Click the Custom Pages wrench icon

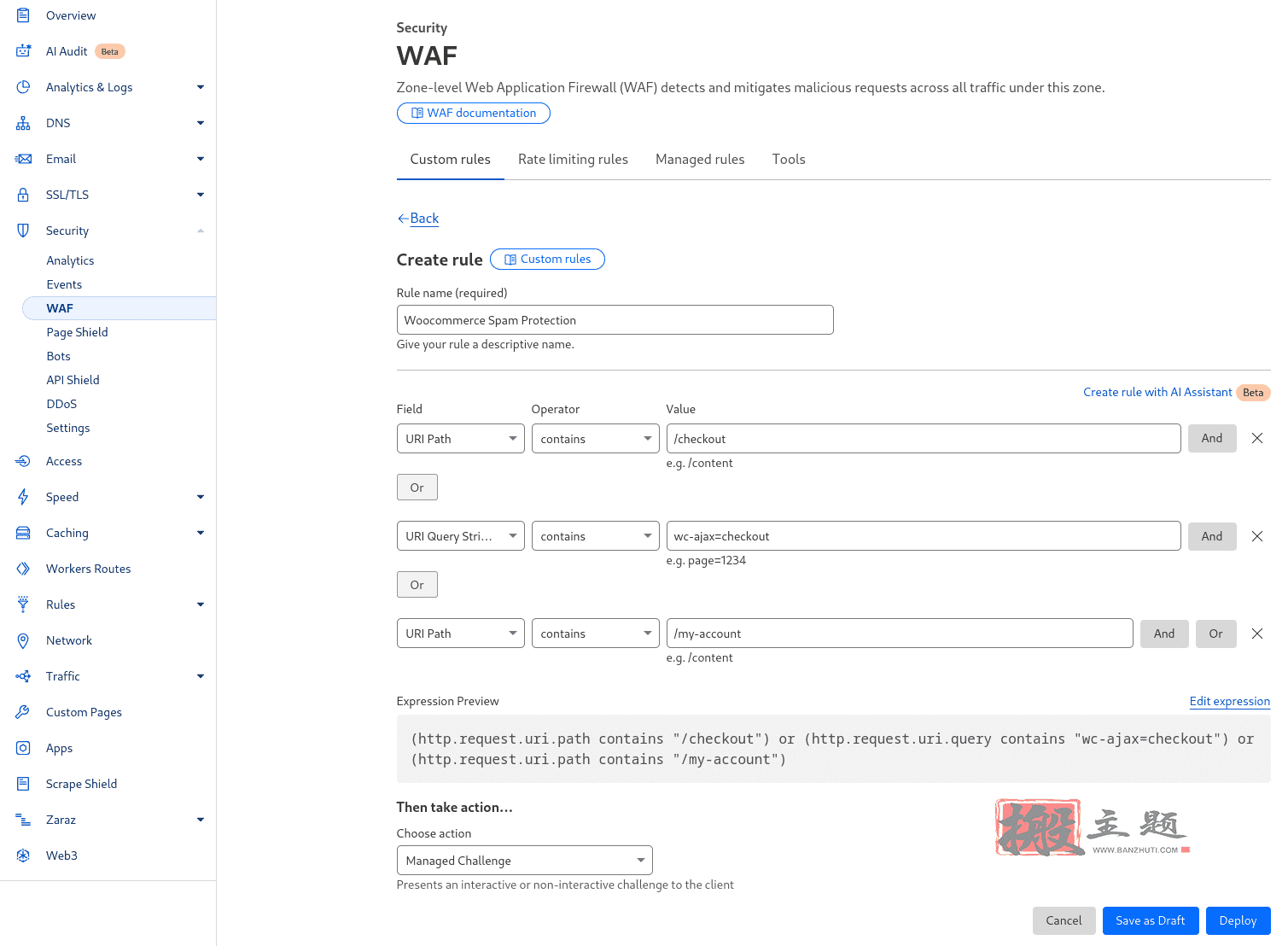(x=23, y=712)
